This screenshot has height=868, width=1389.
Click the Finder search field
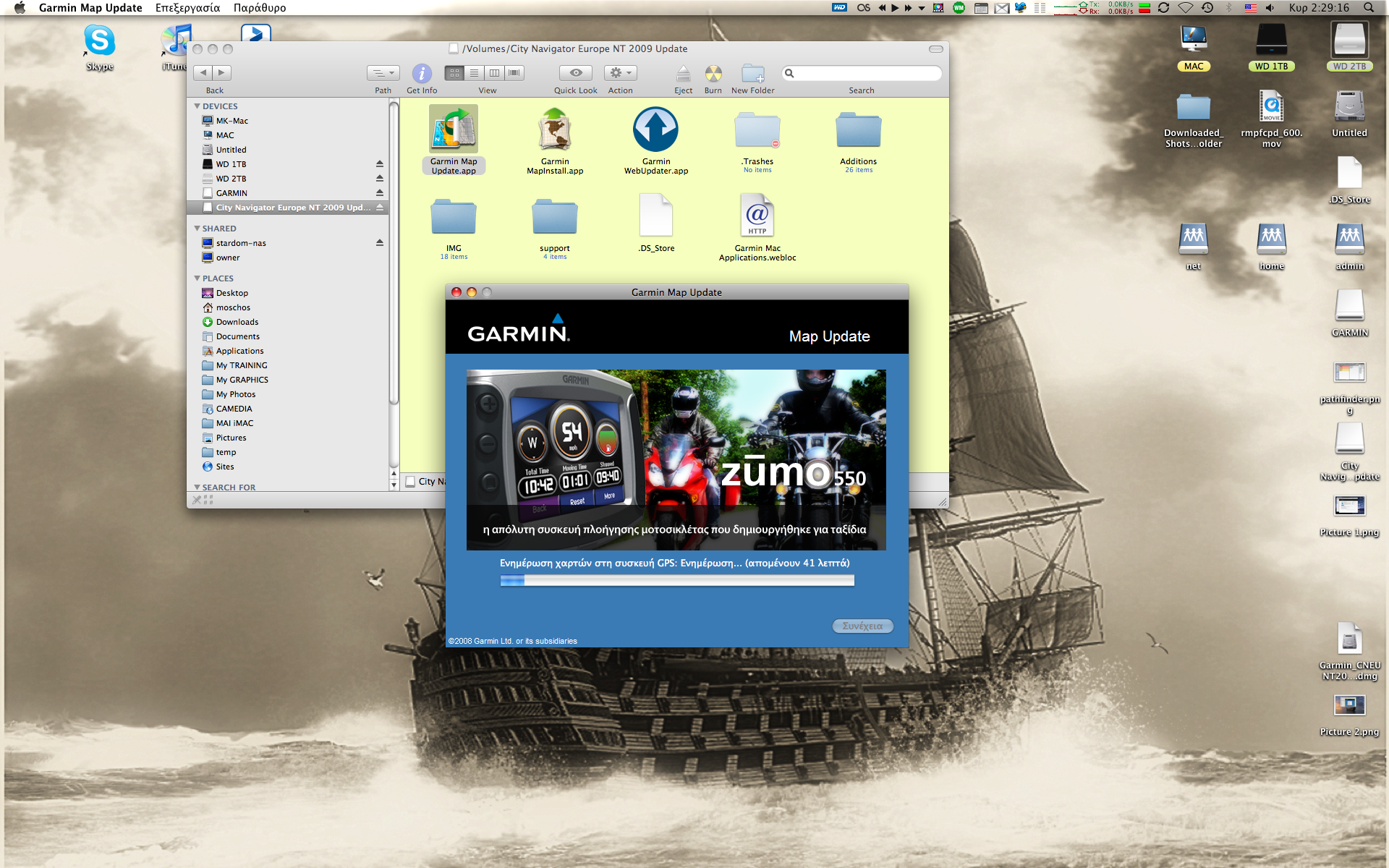click(x=862, y=73)
